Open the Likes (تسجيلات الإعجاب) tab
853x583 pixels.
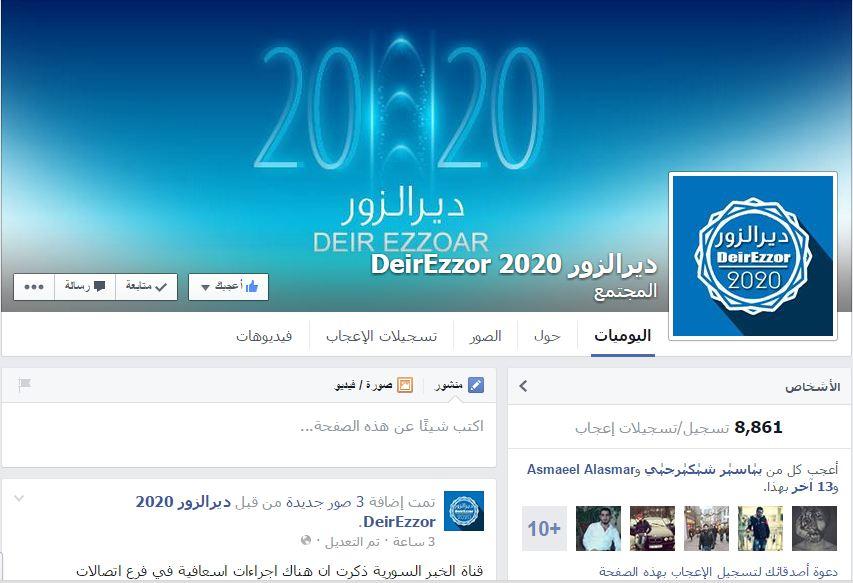point(381,336)
